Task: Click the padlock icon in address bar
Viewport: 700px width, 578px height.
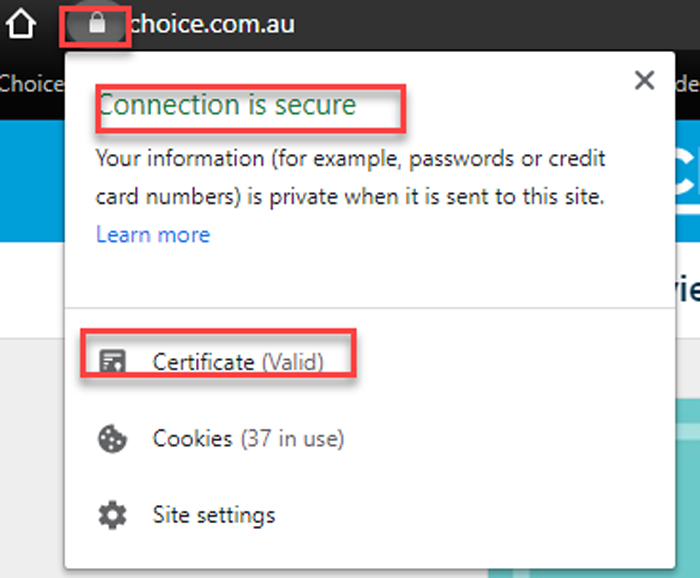Action: click(x=97, y=24)
